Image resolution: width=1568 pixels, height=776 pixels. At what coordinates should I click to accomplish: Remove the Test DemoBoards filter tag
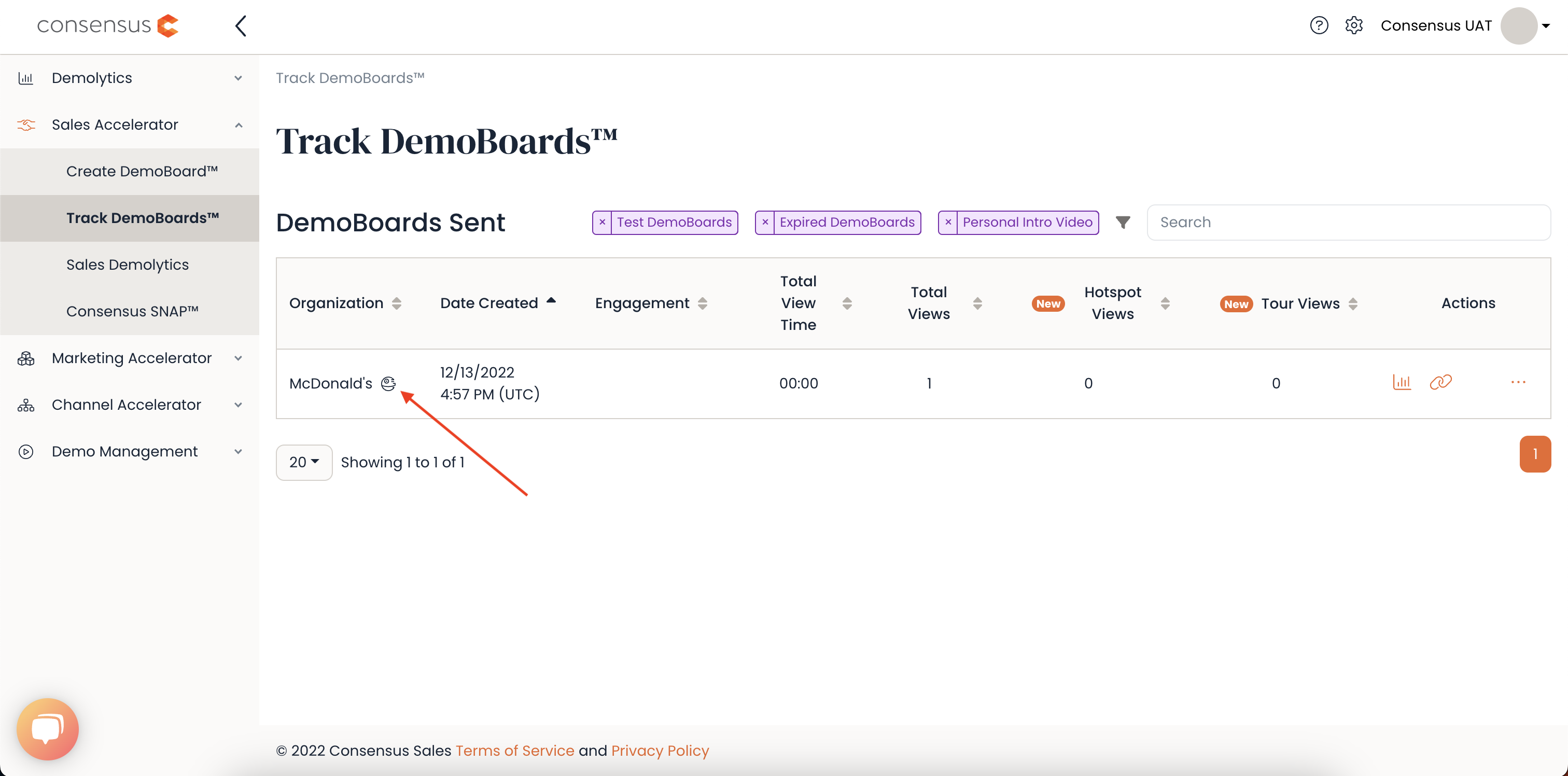tap(602, 223)
